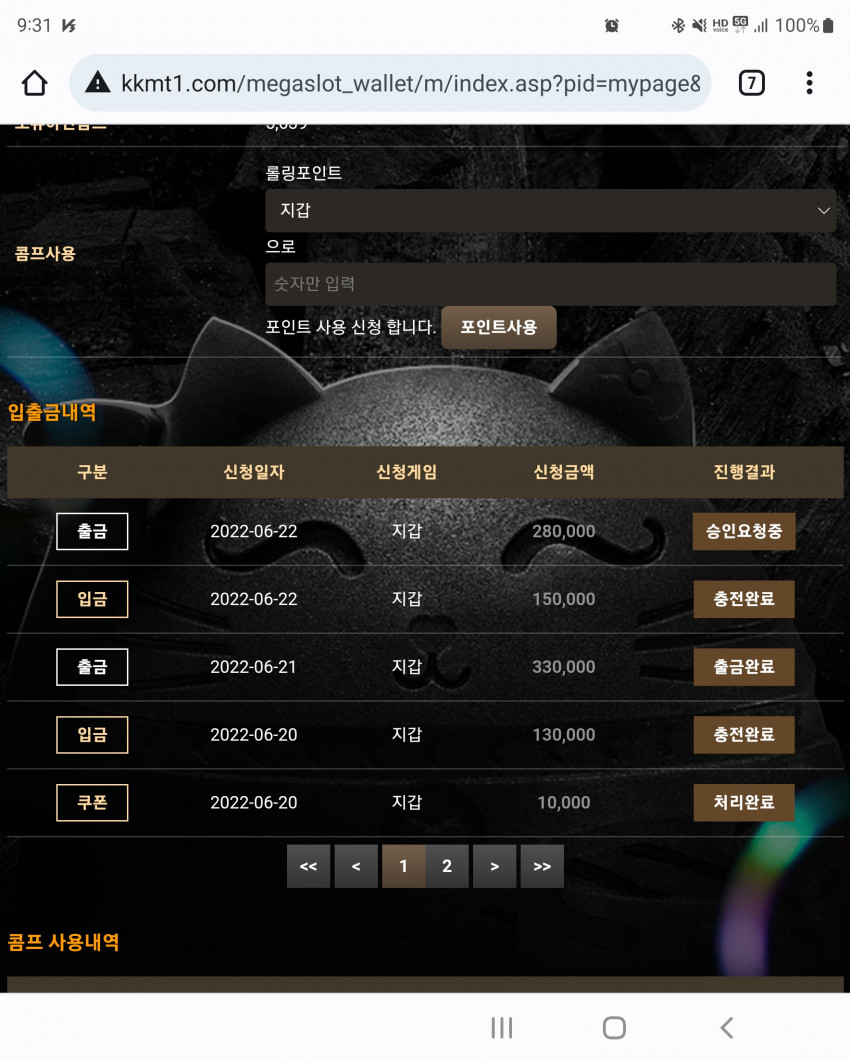Image resolution: width=850 pixels, height=1062 pixels.
Task: Tap the alarm icon in status bar
Action: tap(612, 26)
